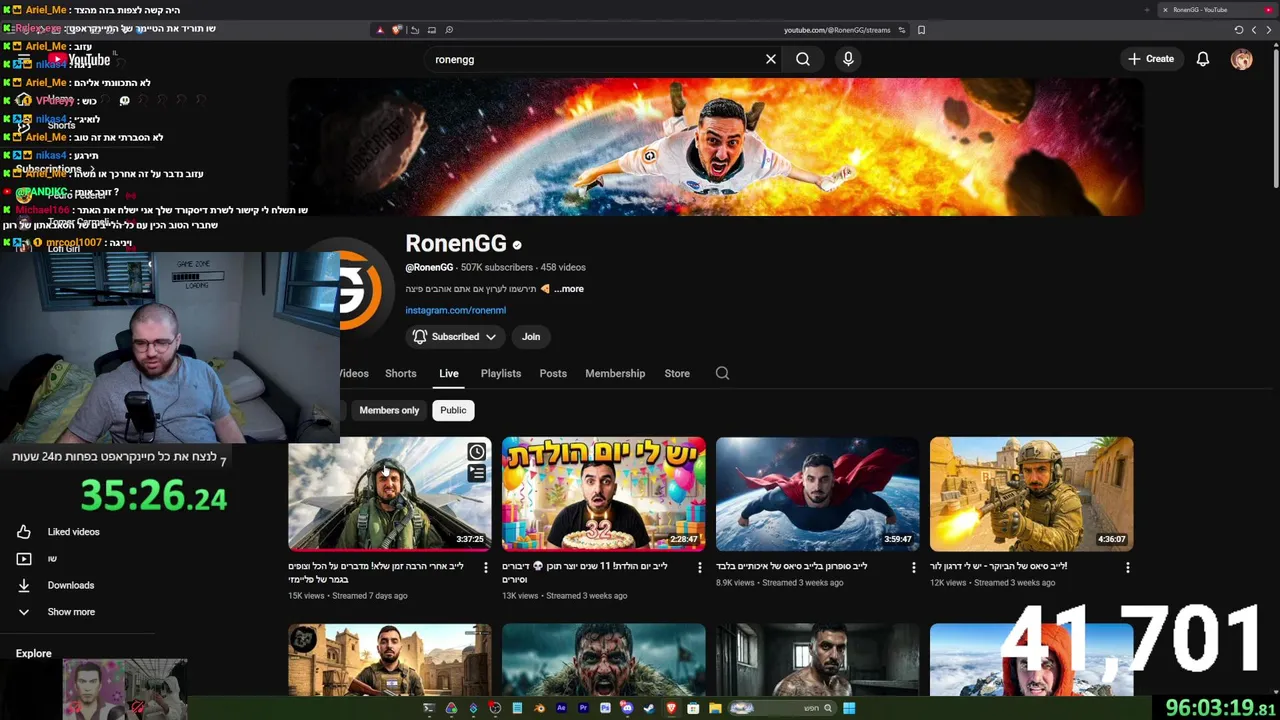Expand channel description with ...more

tap(569, 289)
